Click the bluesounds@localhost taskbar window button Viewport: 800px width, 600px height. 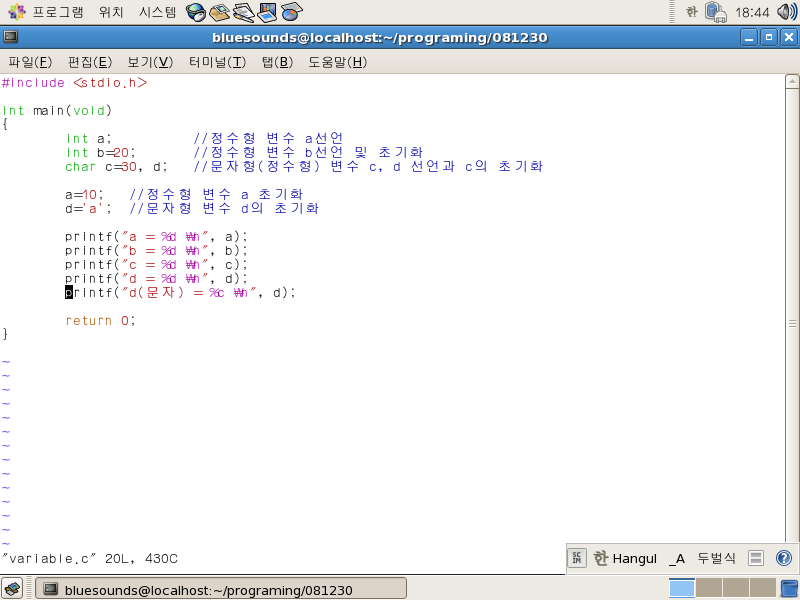(x=221, y=589)
